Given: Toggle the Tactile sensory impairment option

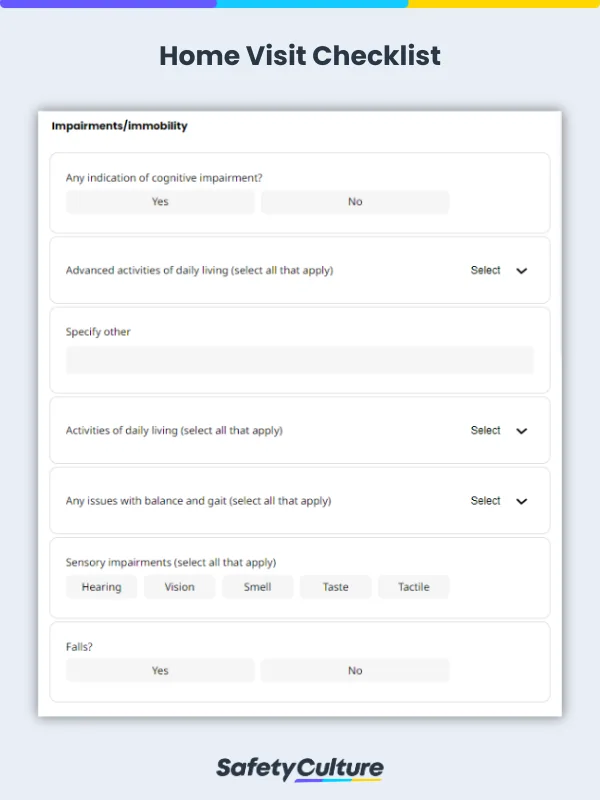Looking at the screenshot, I should click(x=413, y=587).
